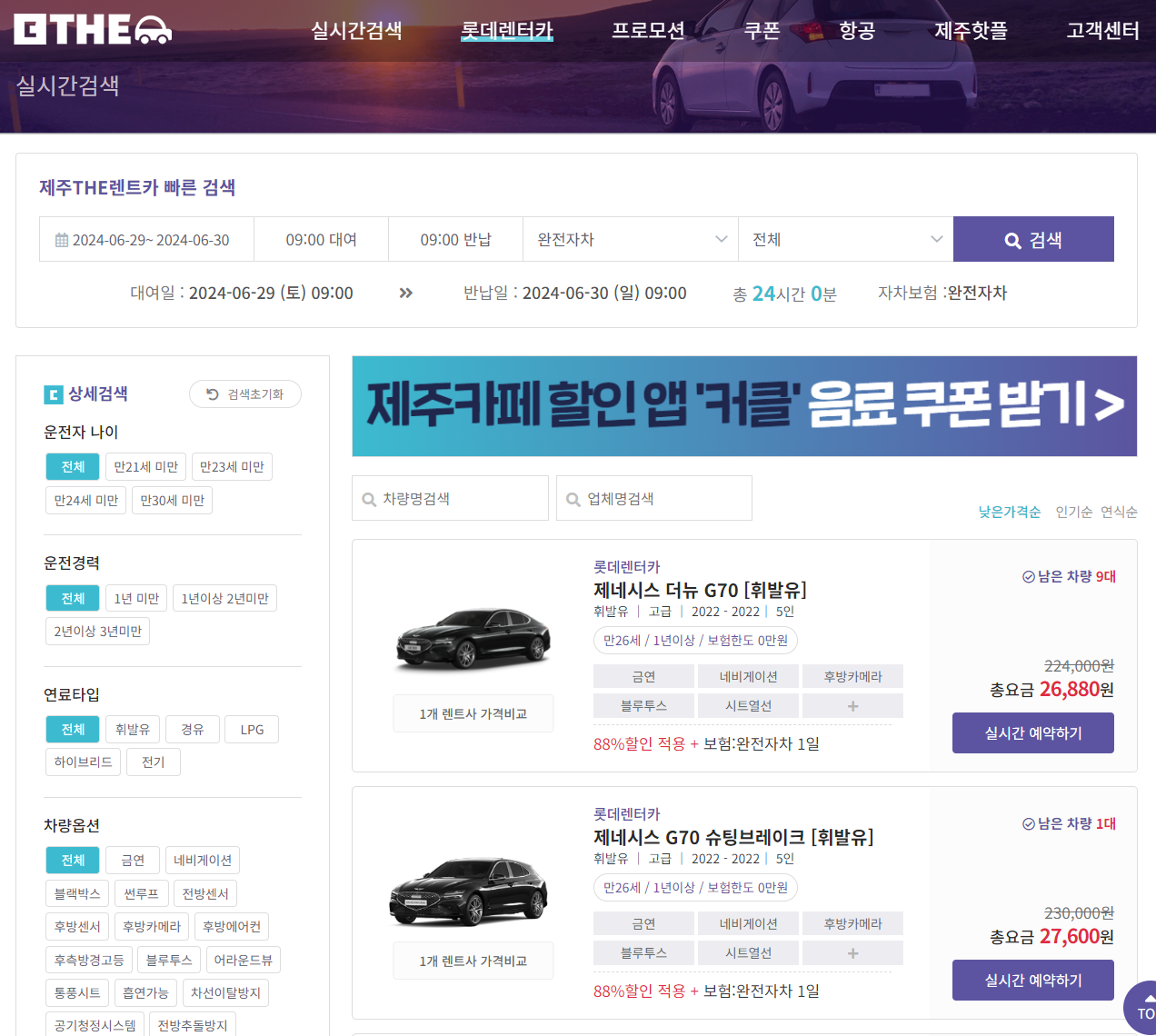Viewport: 1156px width, 1036px height.
Task: Open the 09:00 반납 time selector
Action: coord(455,239)
